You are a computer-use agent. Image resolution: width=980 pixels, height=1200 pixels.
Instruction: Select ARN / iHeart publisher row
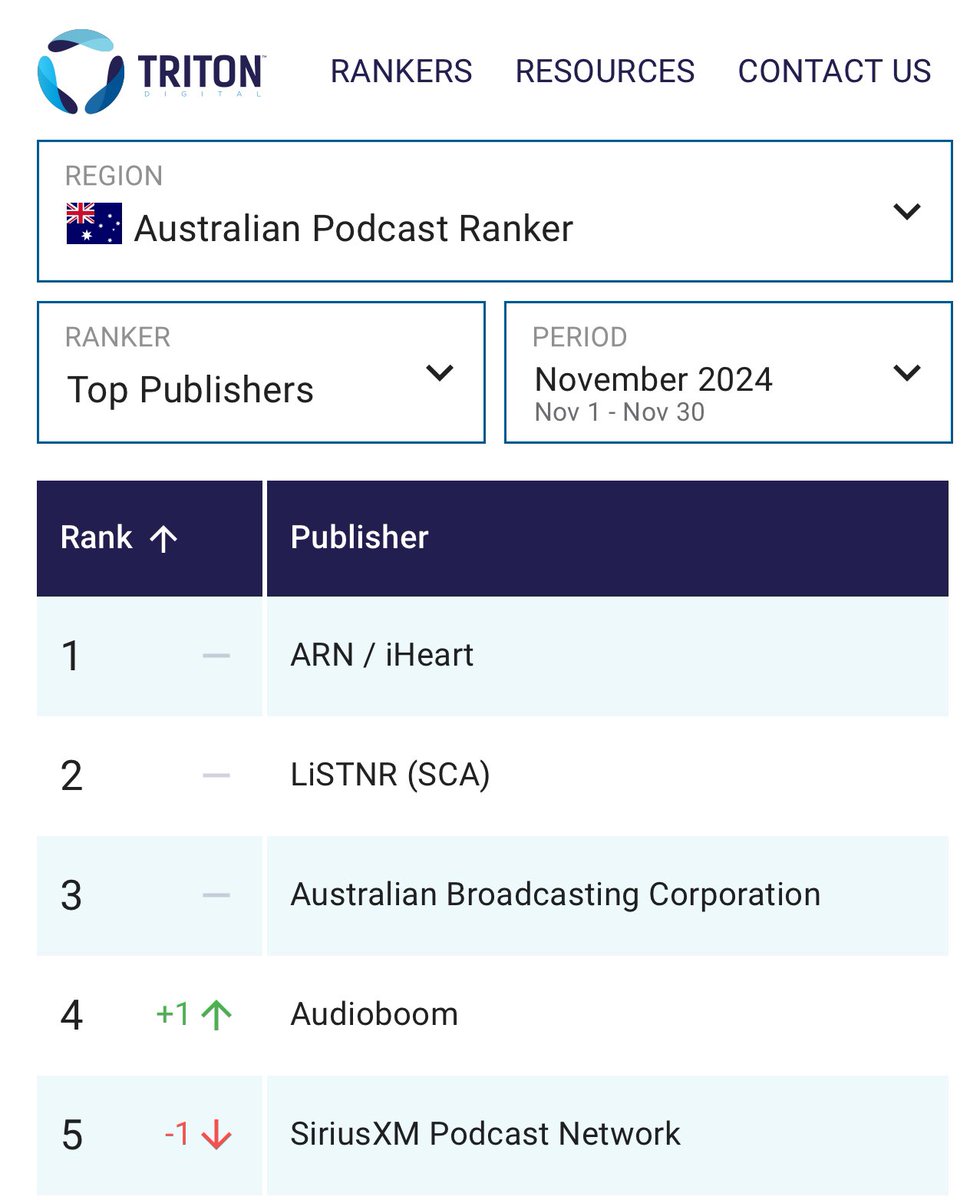pos(492,656)
